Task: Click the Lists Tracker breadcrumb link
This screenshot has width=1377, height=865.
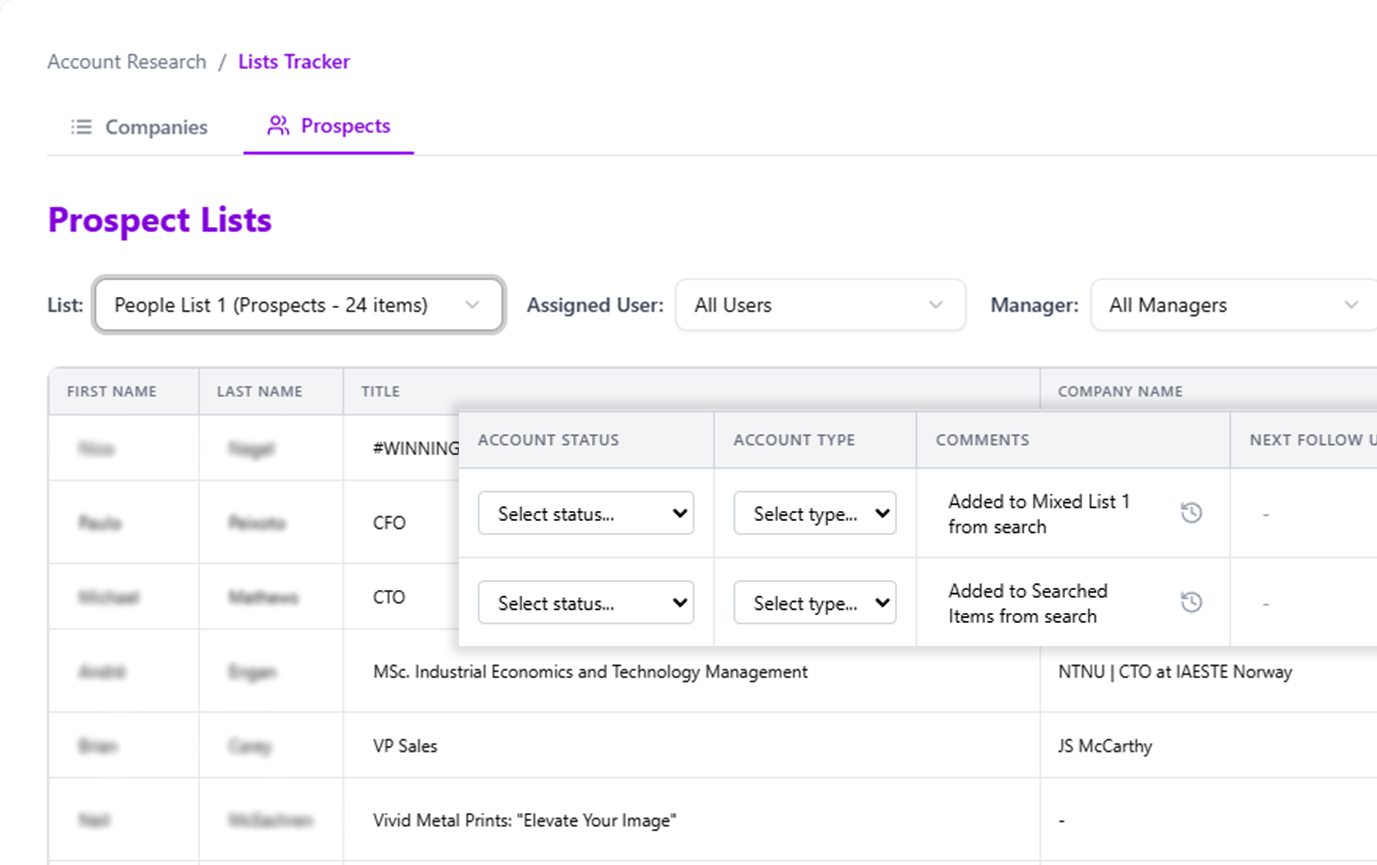Action: click(x=294, y=61)
